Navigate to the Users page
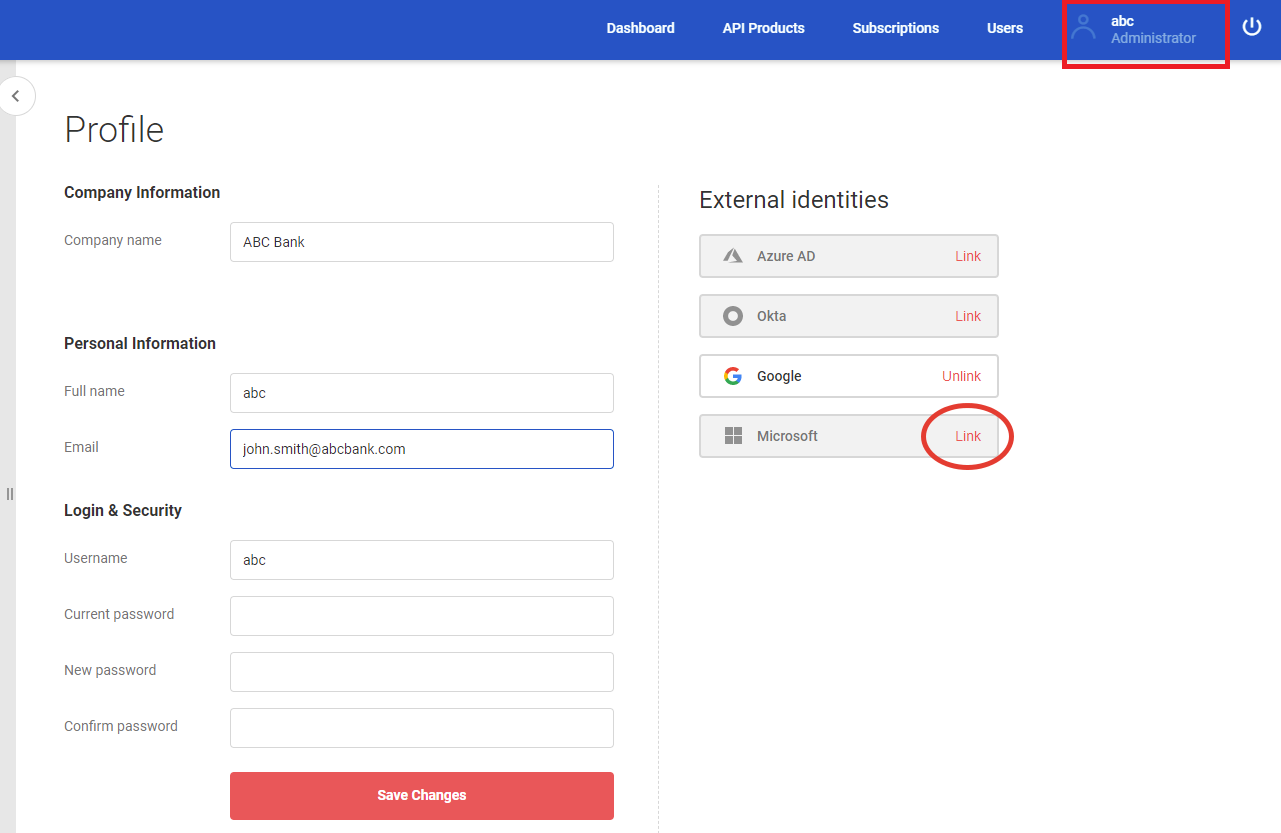This screenshot has height=833, width=1281. 1004,28
